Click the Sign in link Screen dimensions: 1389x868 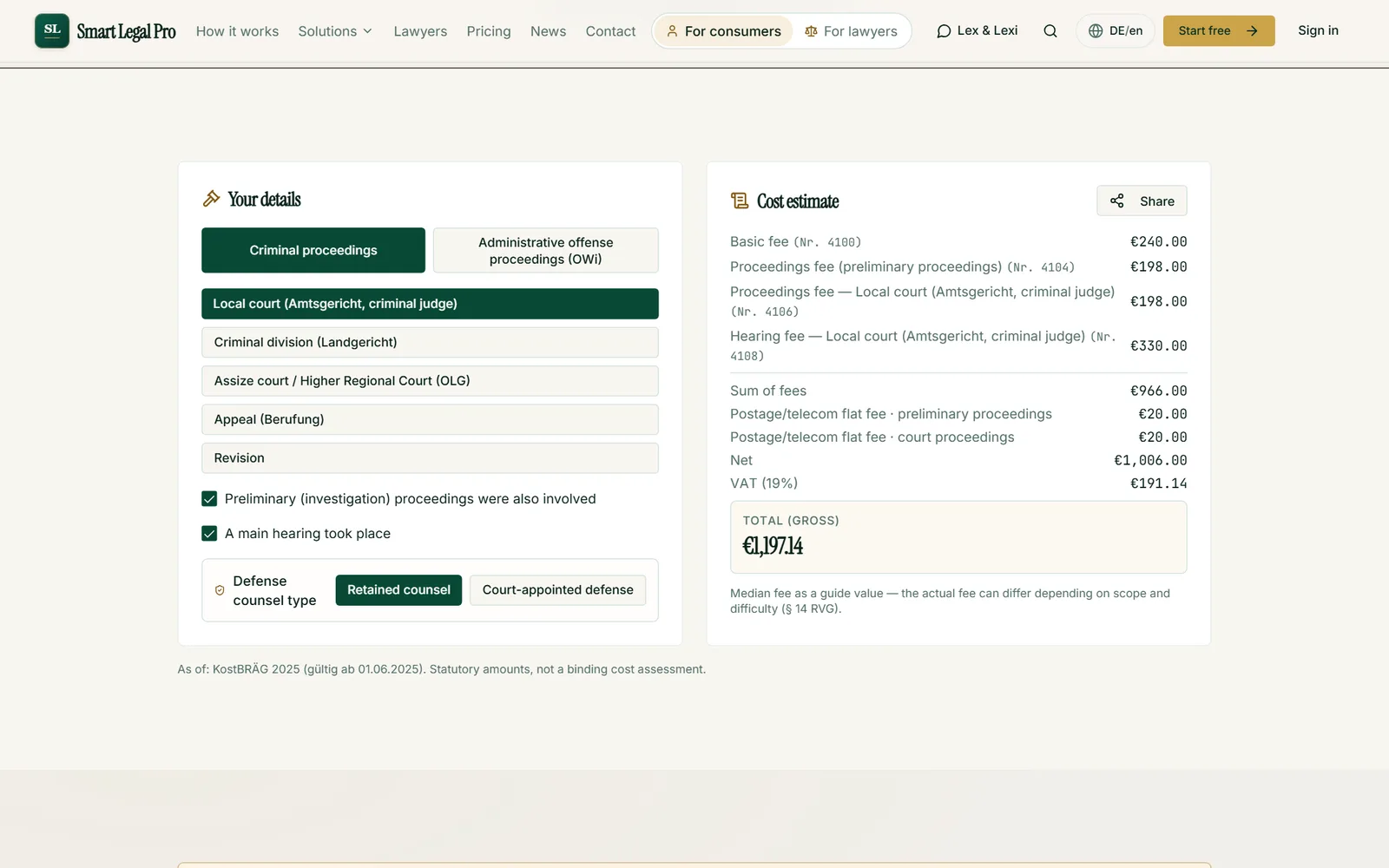tap(1318, 30)
